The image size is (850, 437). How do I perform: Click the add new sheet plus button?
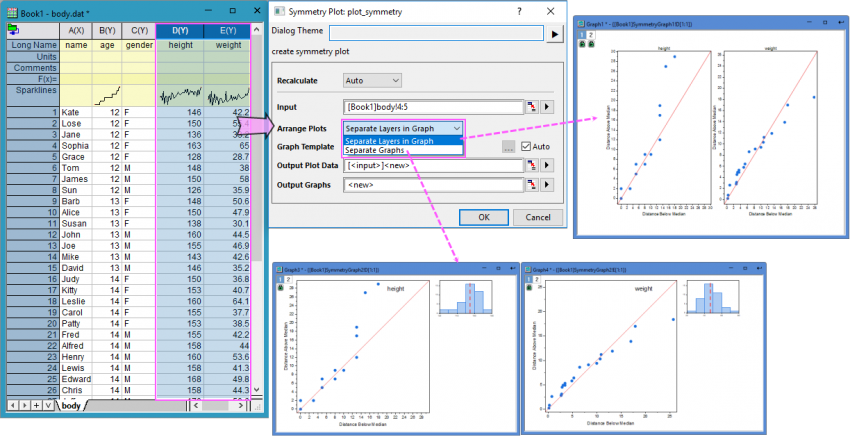[35, 406]
